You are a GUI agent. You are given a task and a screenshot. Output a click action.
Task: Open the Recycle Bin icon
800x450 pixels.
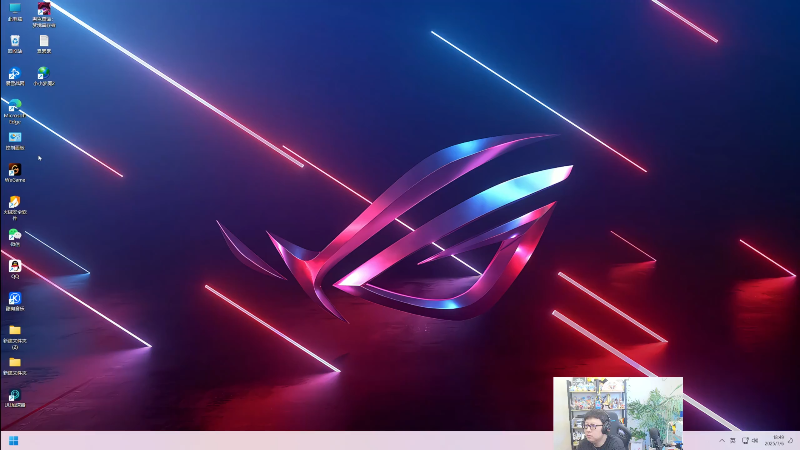[15, 44]
